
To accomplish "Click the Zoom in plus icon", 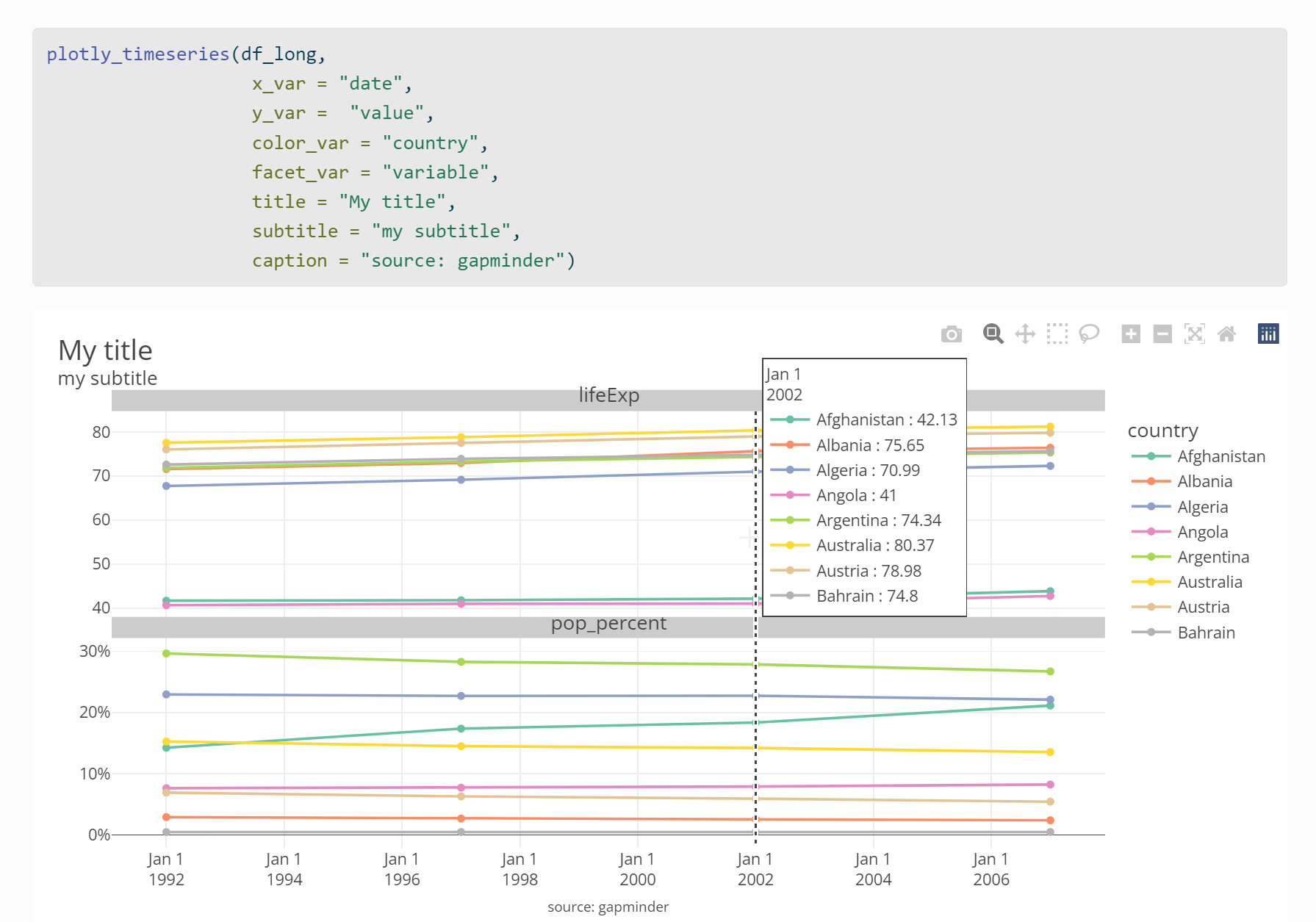I will 1131,334.
